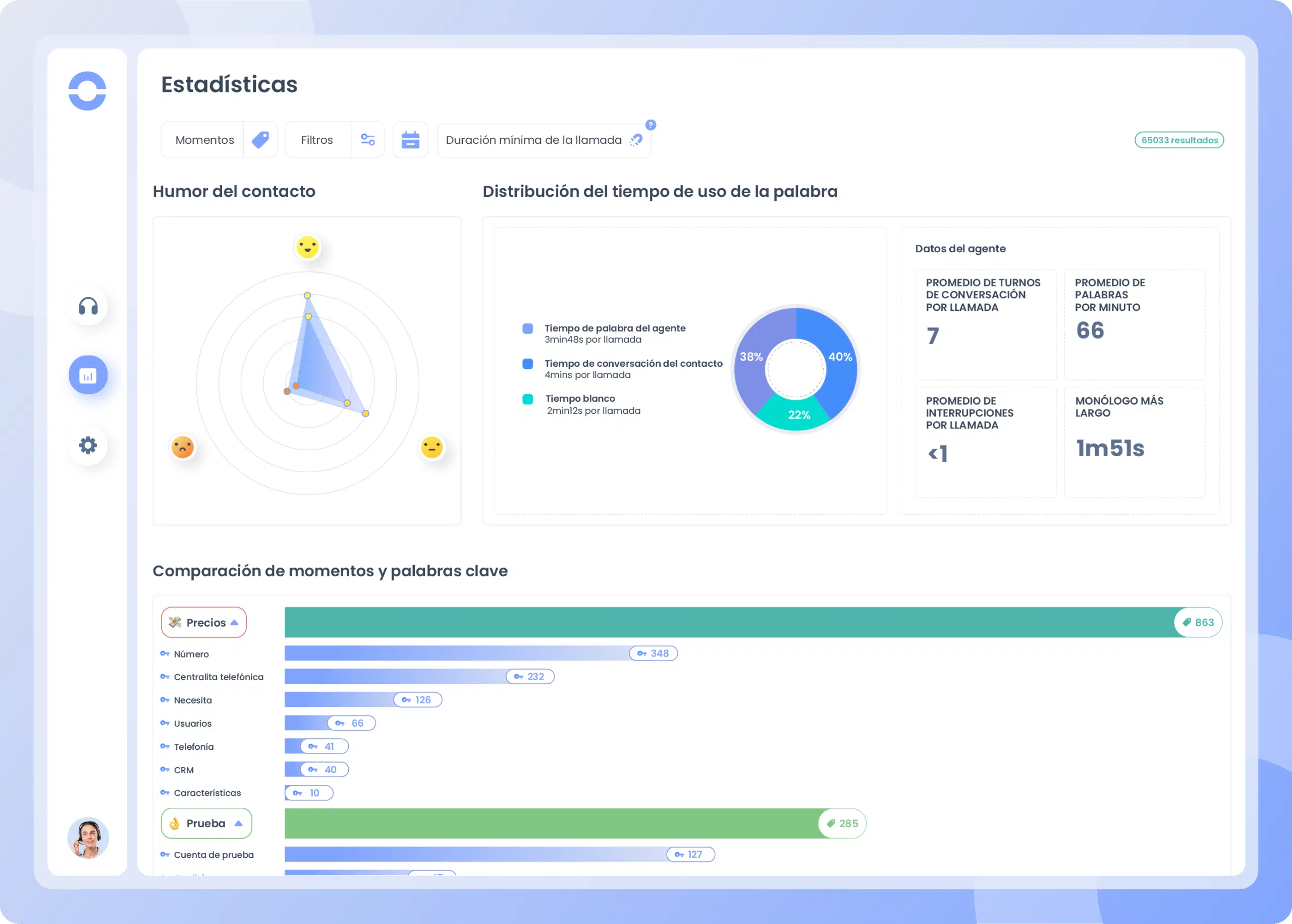Open the user avatar profile picture
Image resolution: width=1292 pixels, height=924 pixels.
tap(88, 838)
